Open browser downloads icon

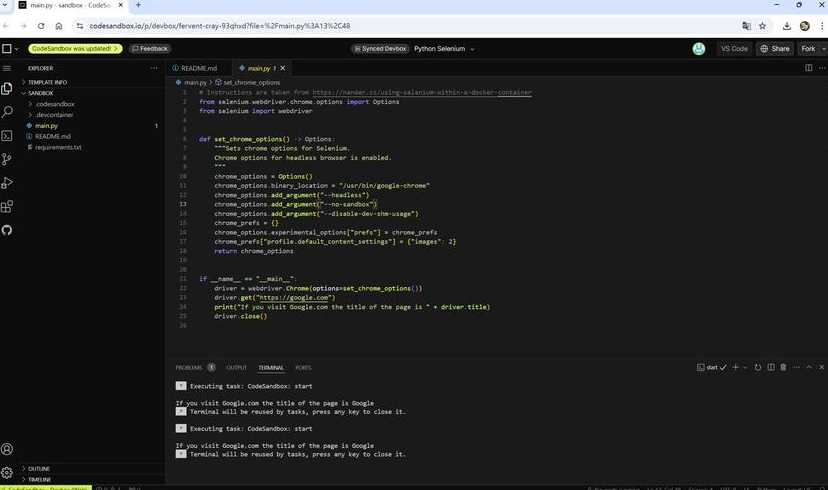click(787, 26)
